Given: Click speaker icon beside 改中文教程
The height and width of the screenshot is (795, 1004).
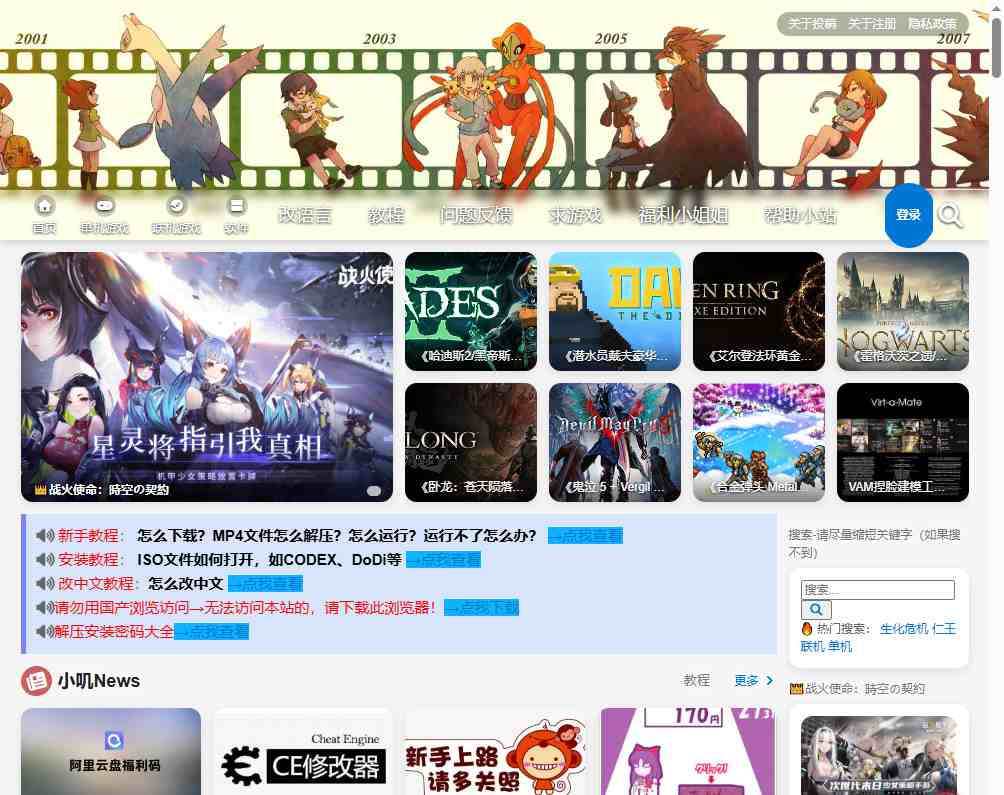Looking at the screenshot, I should pyautogui.click(x=45, y=584).
